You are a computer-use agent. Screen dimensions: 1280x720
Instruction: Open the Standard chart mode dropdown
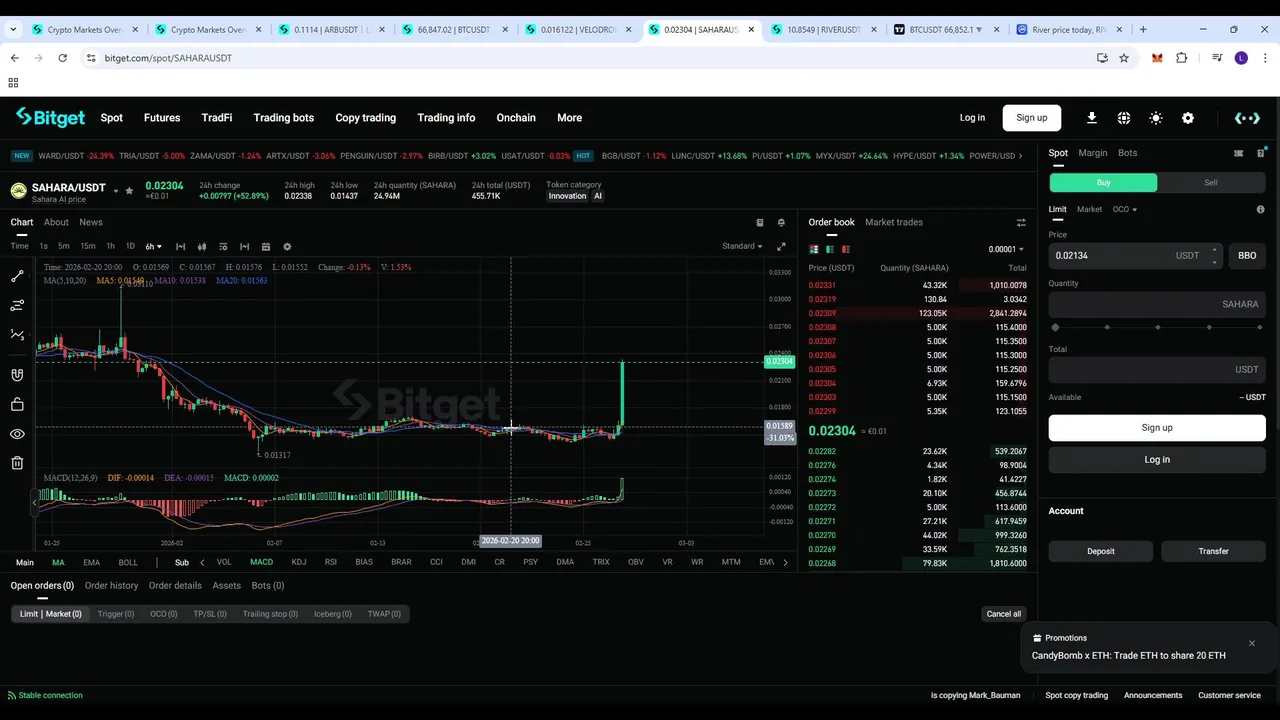click(x=742, y=246)
